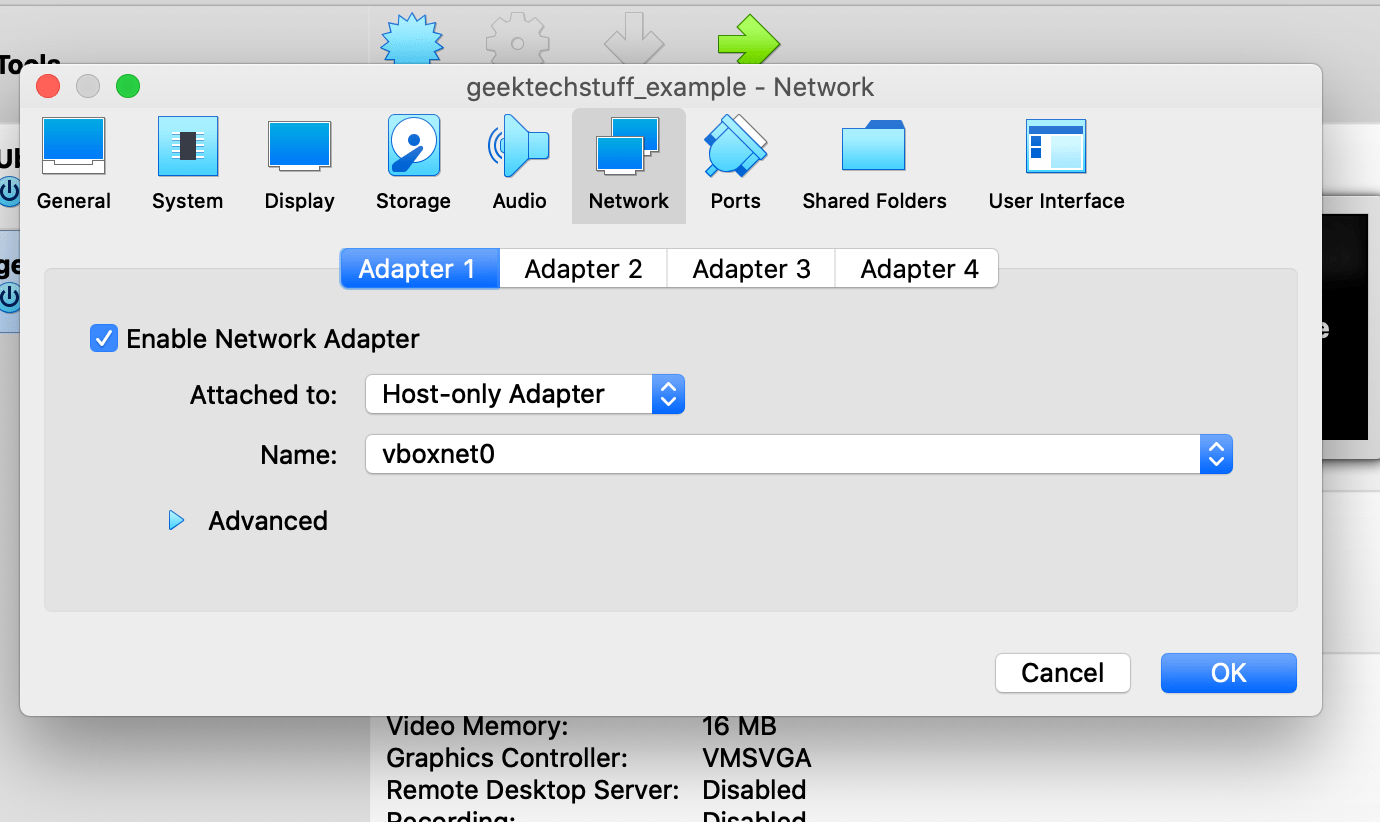Select the Adapter 4 tab
Image resolution: width=1380 pixels, height=822 pixels.
[x=916, y=268]
